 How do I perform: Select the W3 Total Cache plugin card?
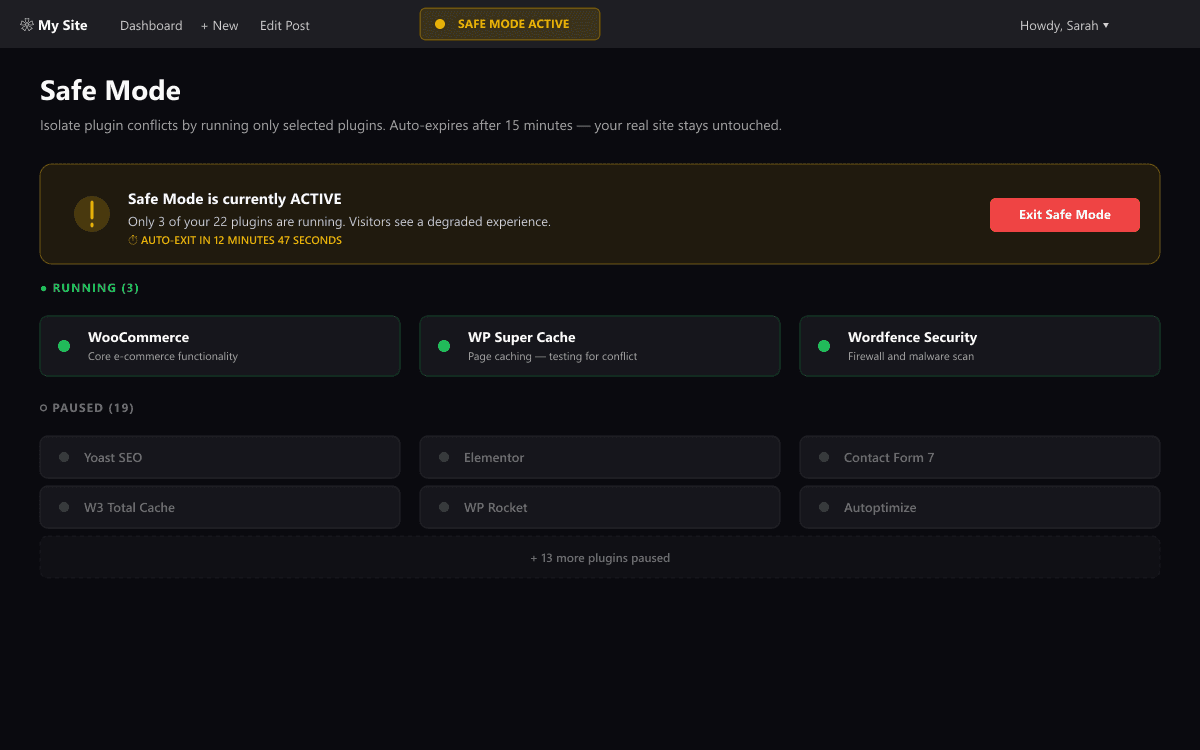[x=220, y=507]
